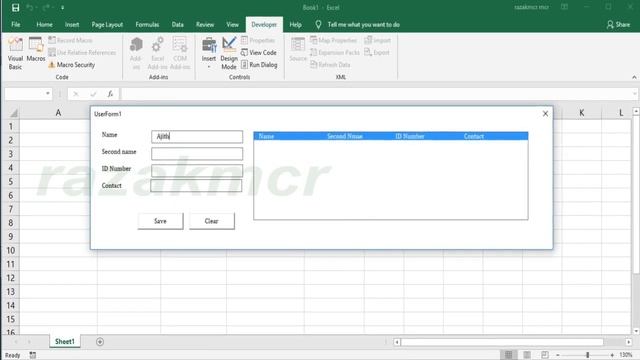
Task: Click XML Export
Action: tap(377, 53)
